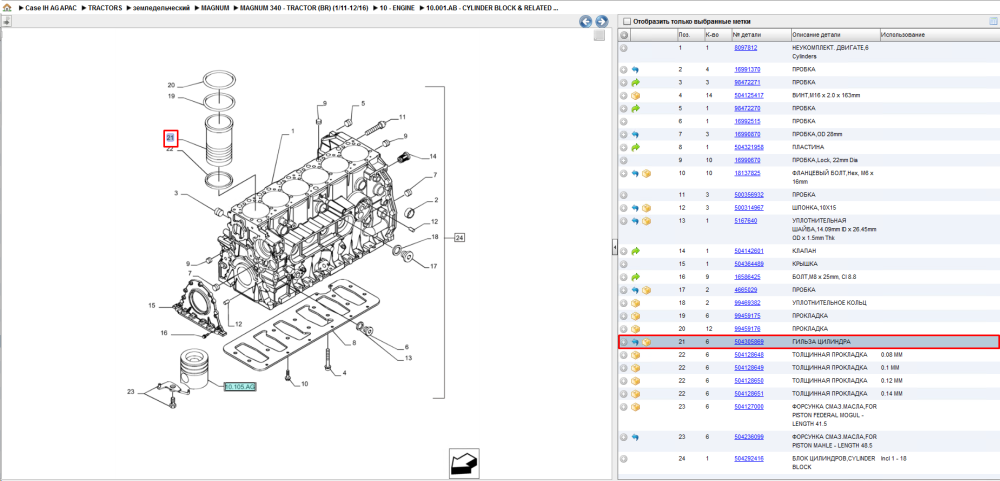Click the blue replacement arrow for part 16991370

pos(635,69)
